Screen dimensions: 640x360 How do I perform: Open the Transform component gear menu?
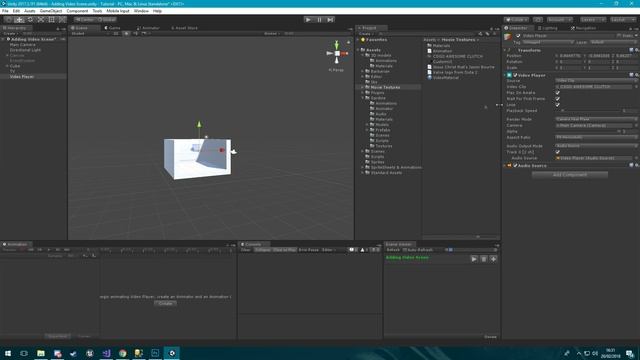click(636, 50)
